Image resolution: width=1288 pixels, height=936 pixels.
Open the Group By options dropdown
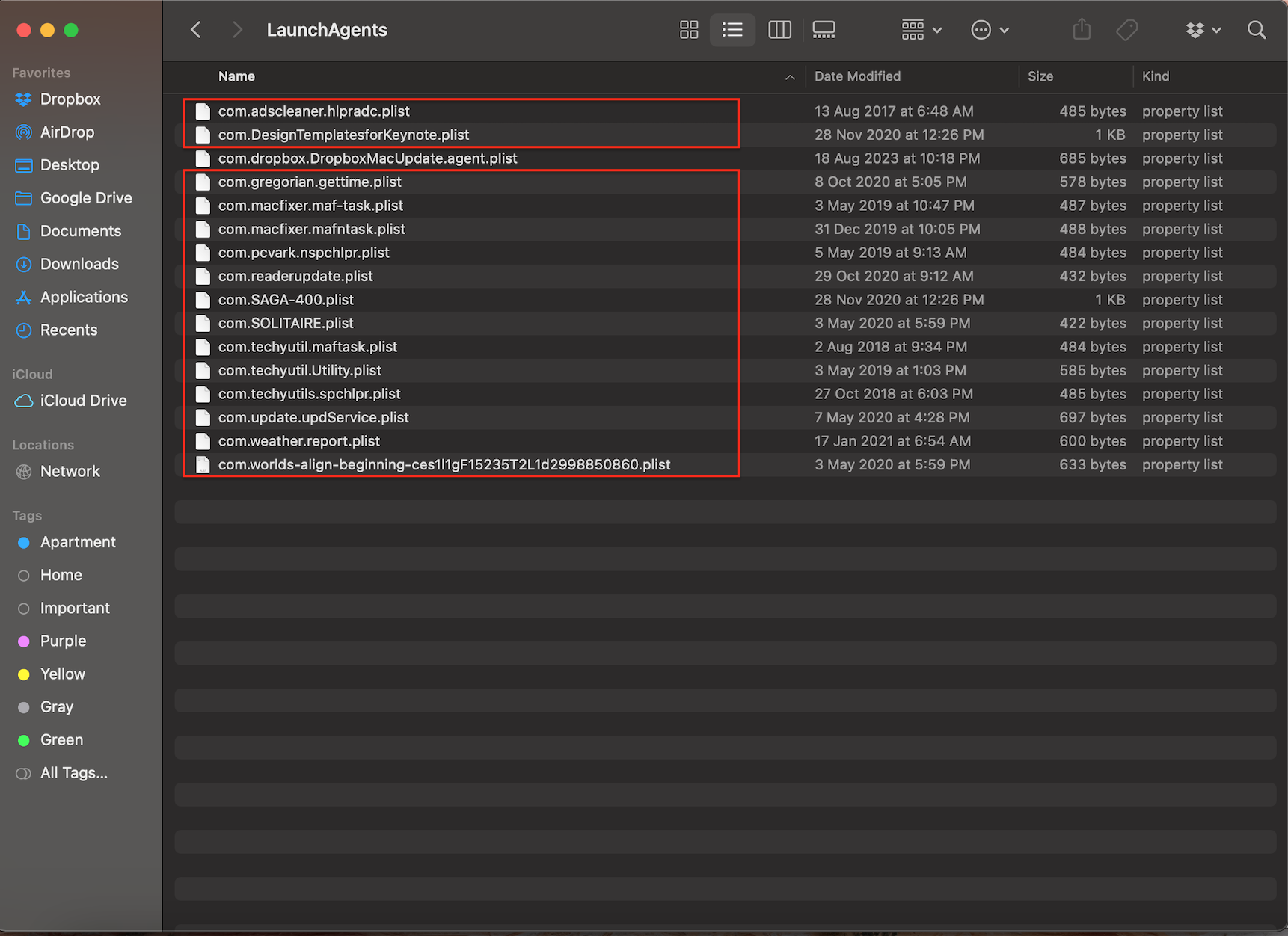tap(921, 30)
